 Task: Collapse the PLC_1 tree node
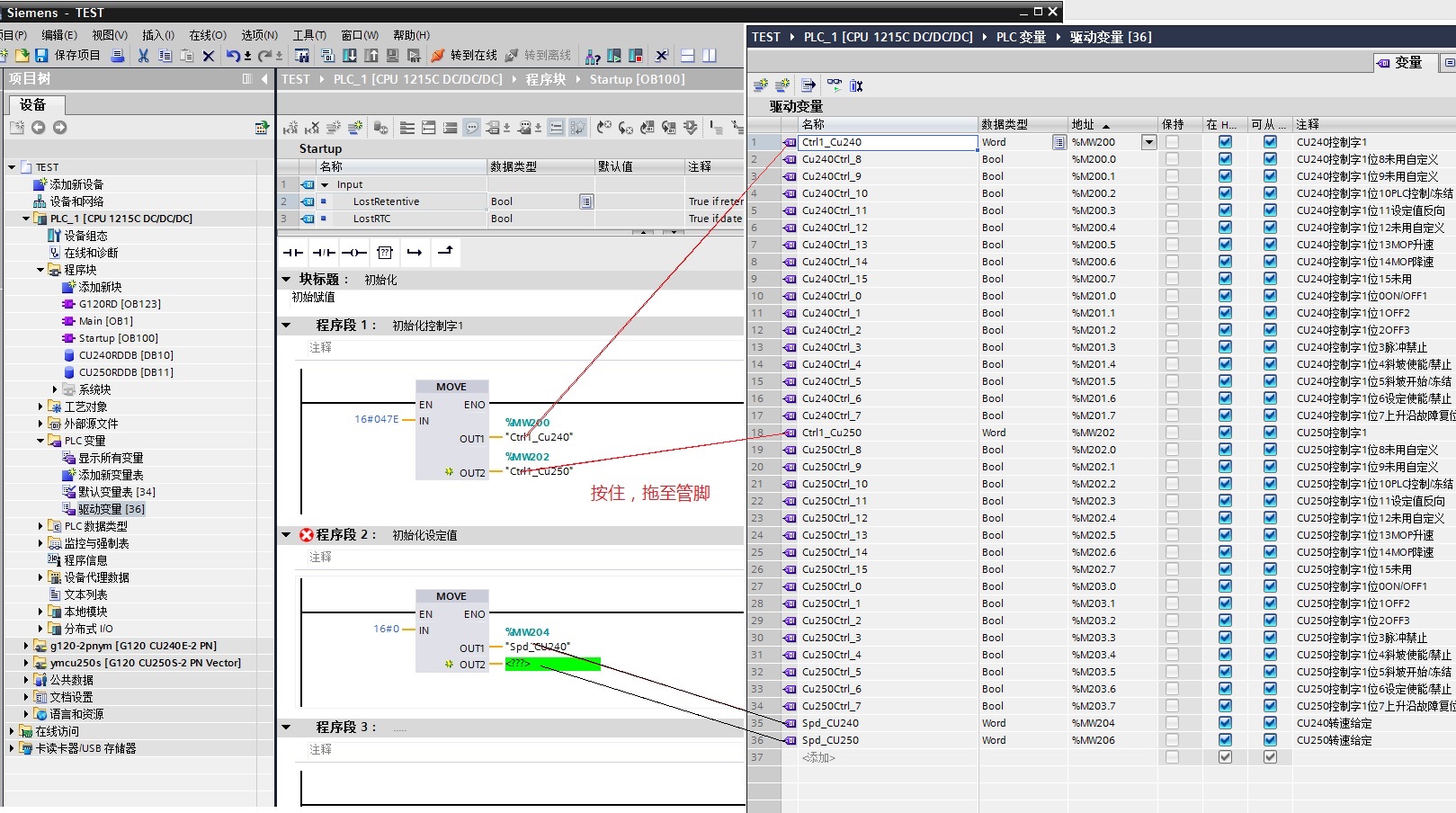(25, 219)
